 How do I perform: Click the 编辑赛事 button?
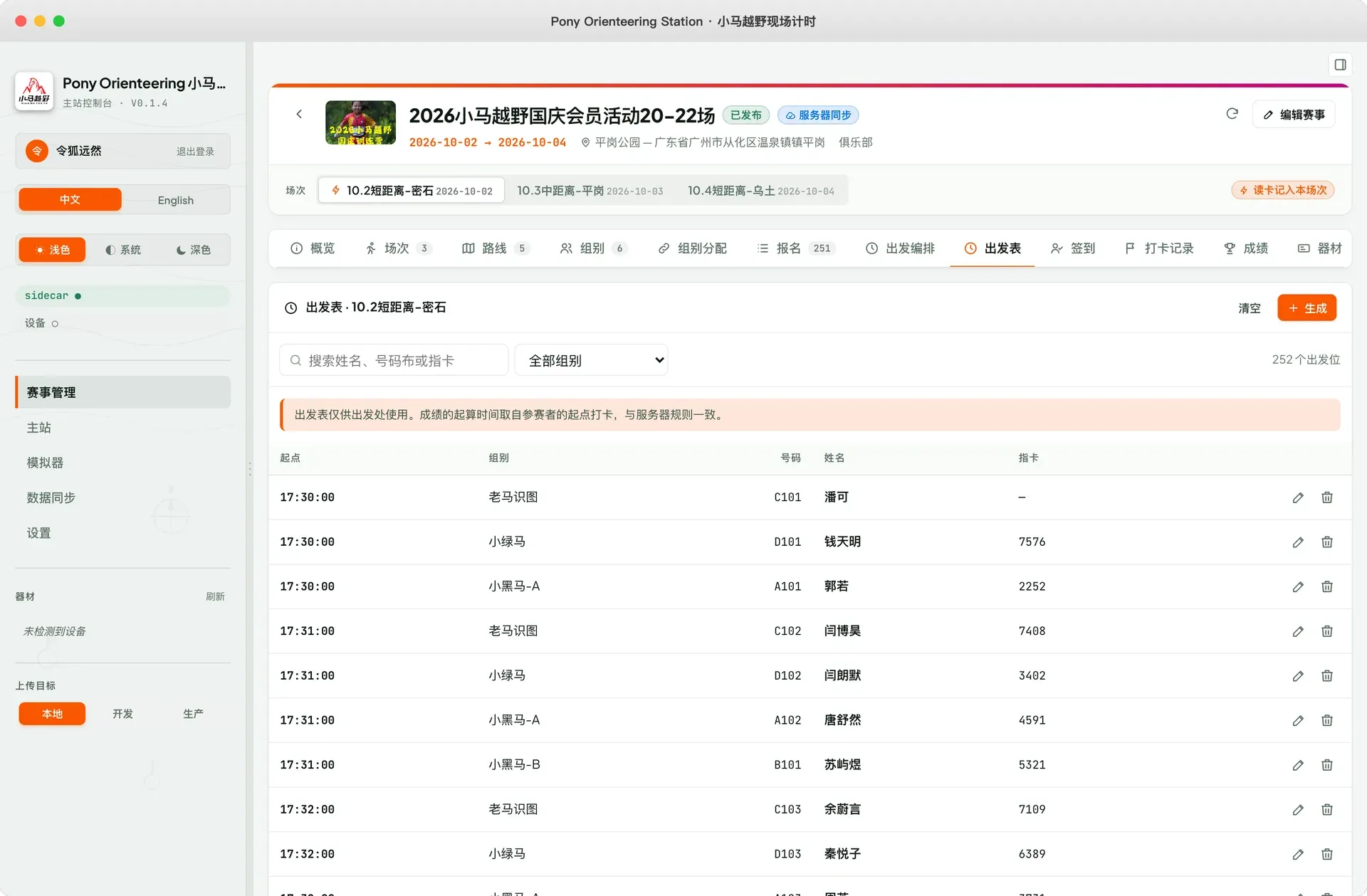pyautogui.click(x=1294, y=115)
